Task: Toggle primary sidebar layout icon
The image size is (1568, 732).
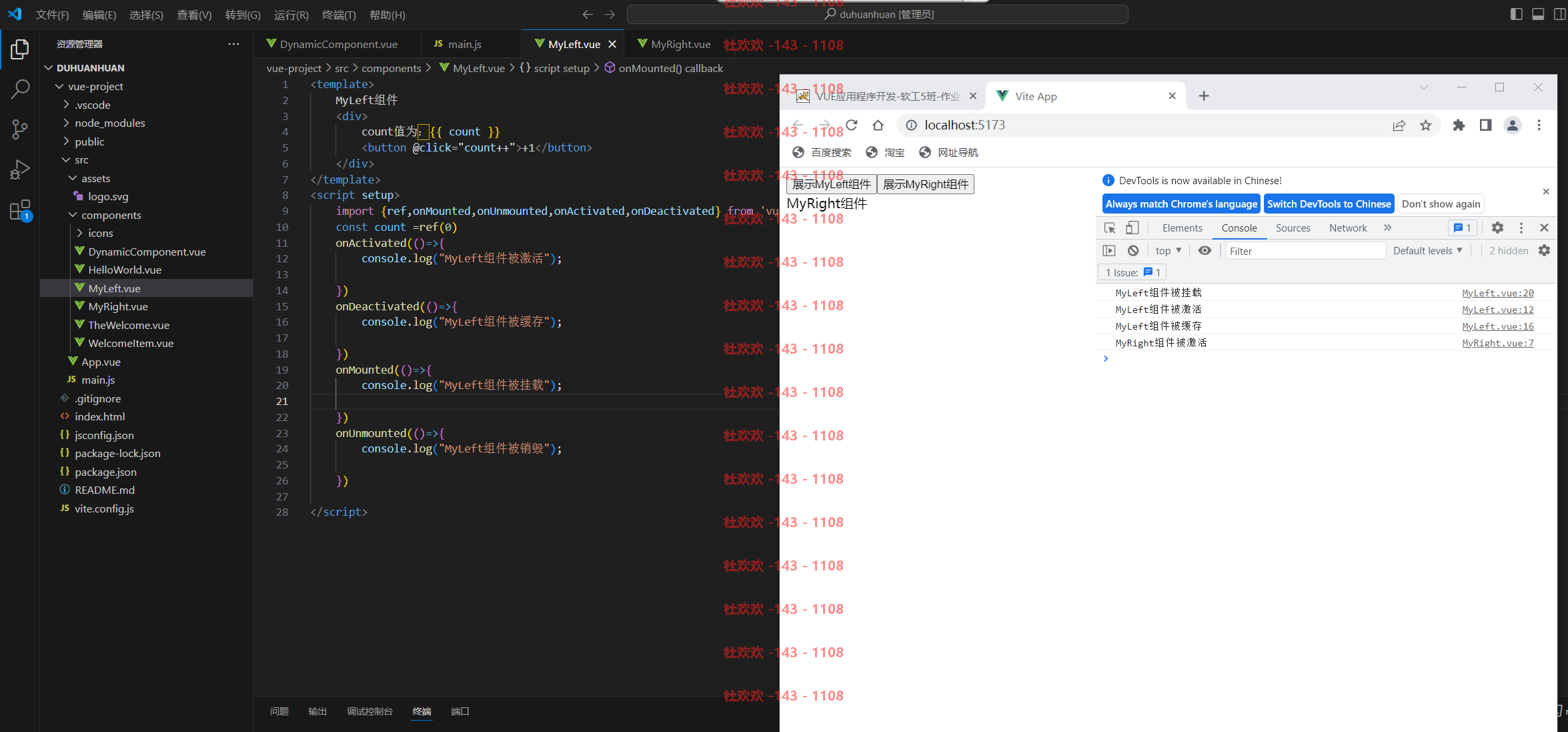Action: 1516,14
